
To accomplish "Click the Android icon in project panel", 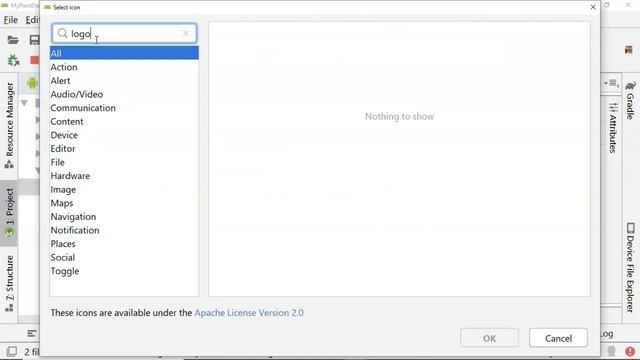I will 32,83.
